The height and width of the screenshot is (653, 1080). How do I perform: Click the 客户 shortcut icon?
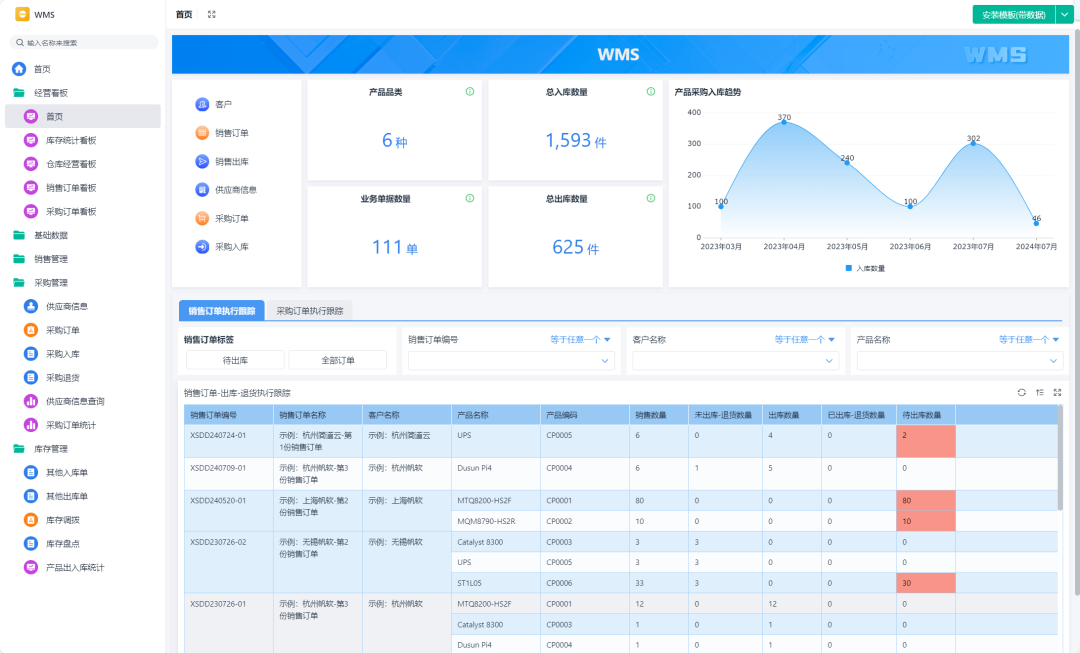[x=202, y=104]
